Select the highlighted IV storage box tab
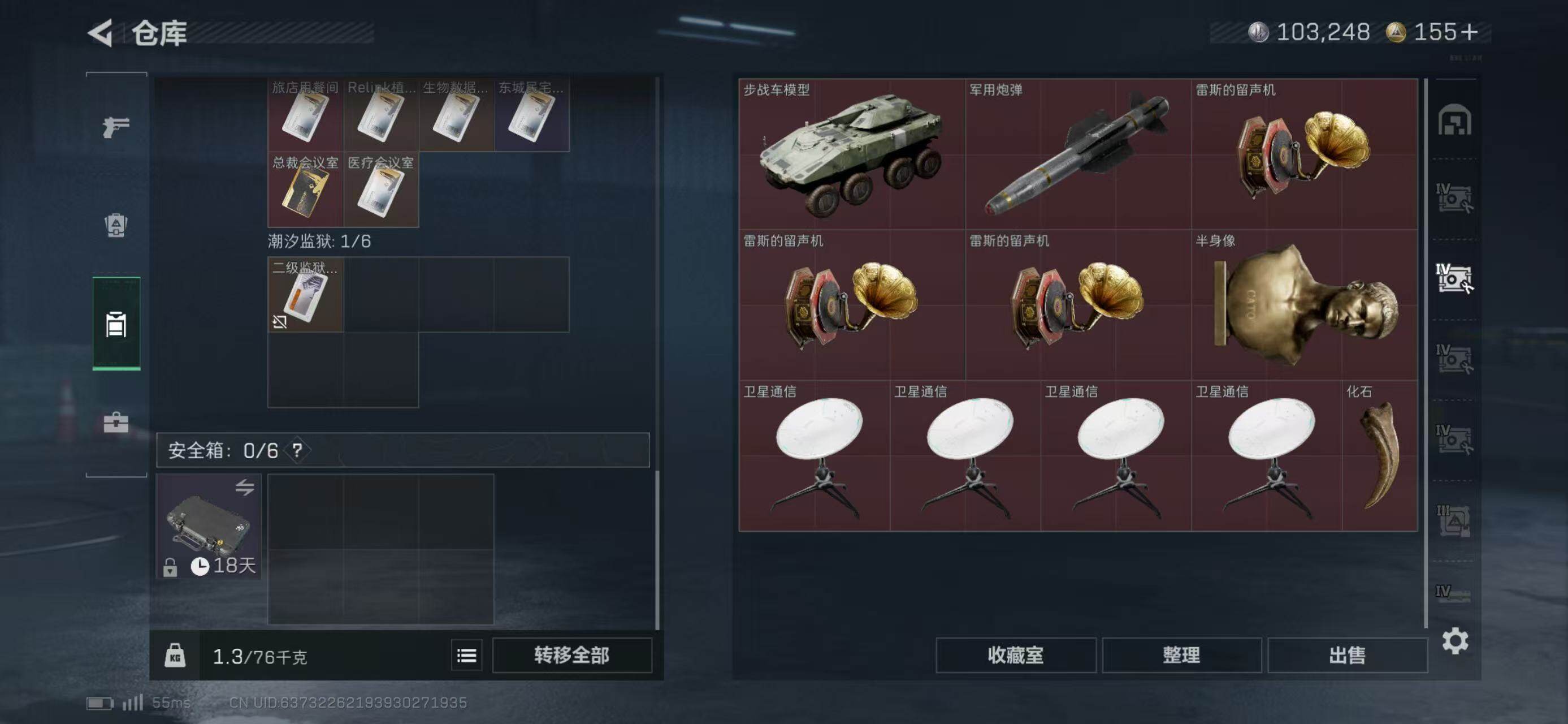 (1454, 278)
